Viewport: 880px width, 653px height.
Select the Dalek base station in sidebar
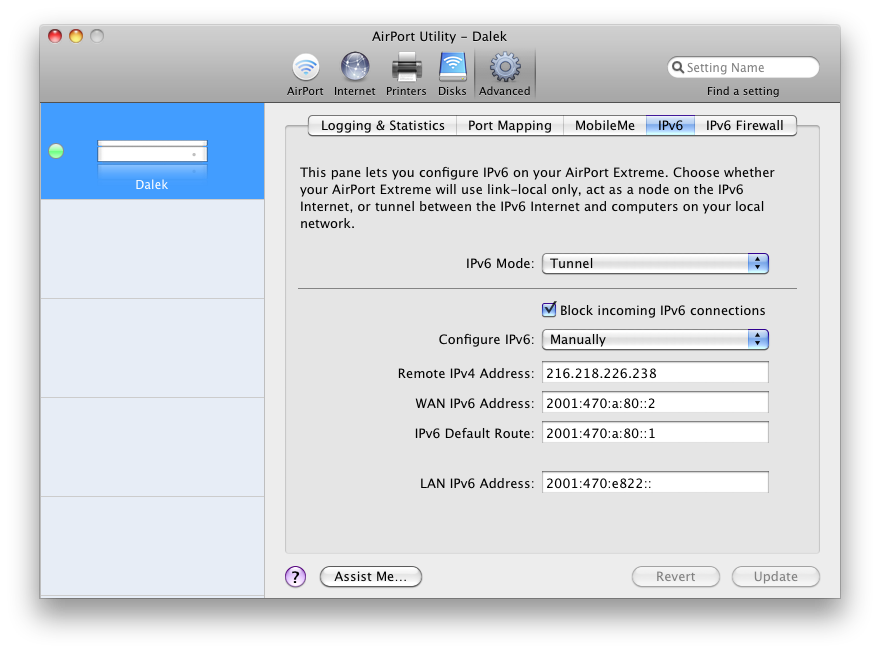pos(152,151)
